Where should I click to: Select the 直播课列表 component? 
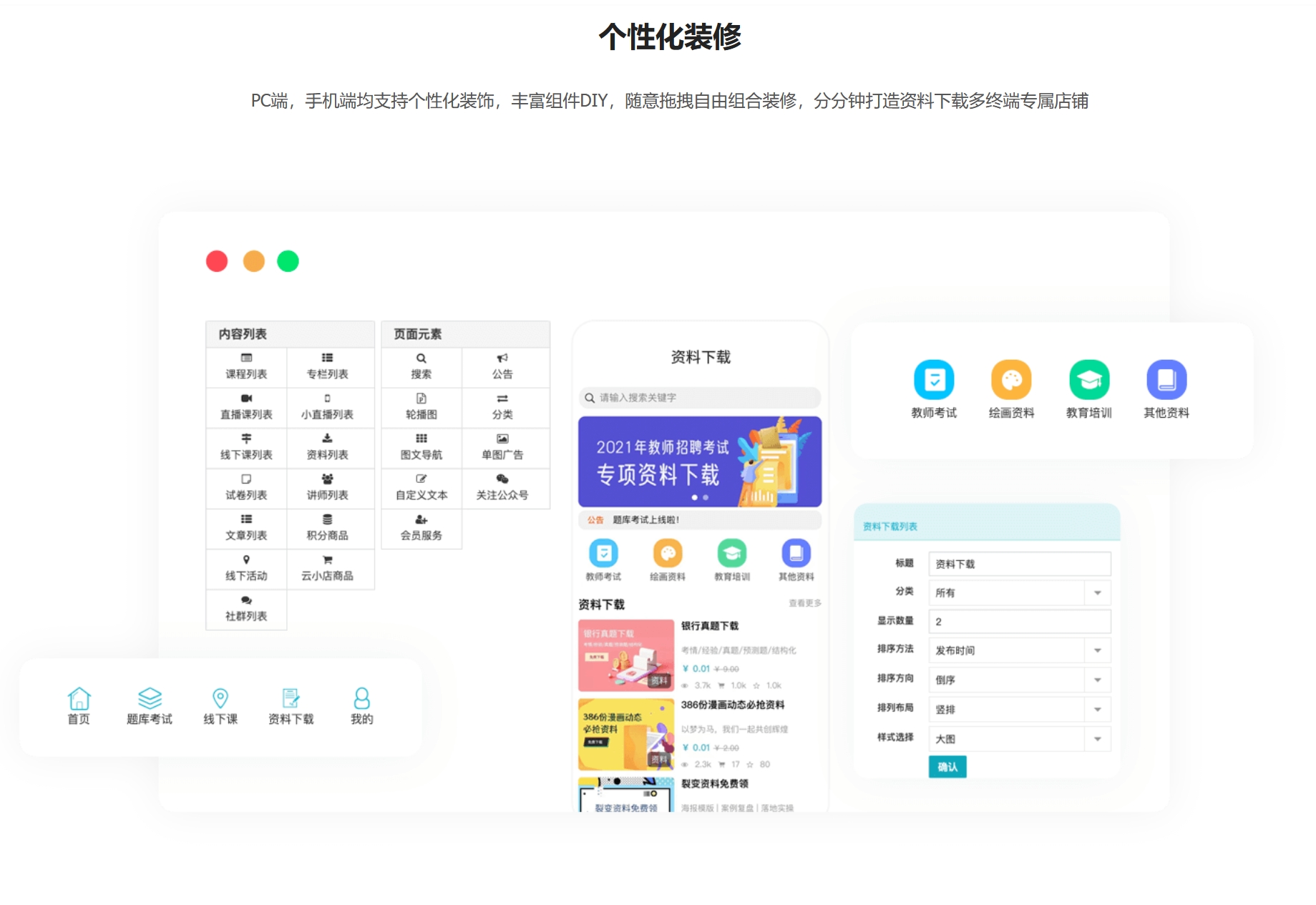(x=246, y=407)
